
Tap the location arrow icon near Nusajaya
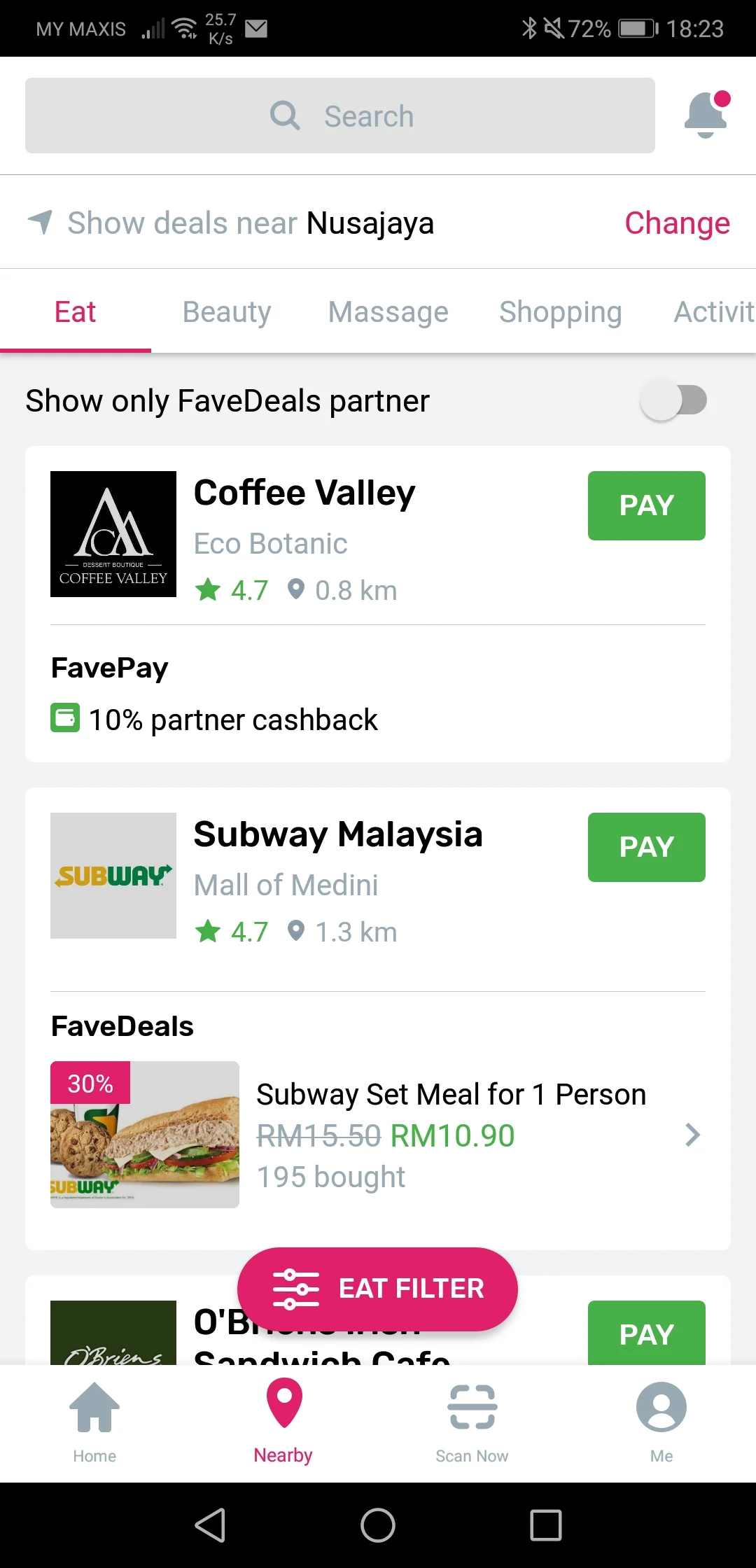pyautogui.click(x=40, y=222)
